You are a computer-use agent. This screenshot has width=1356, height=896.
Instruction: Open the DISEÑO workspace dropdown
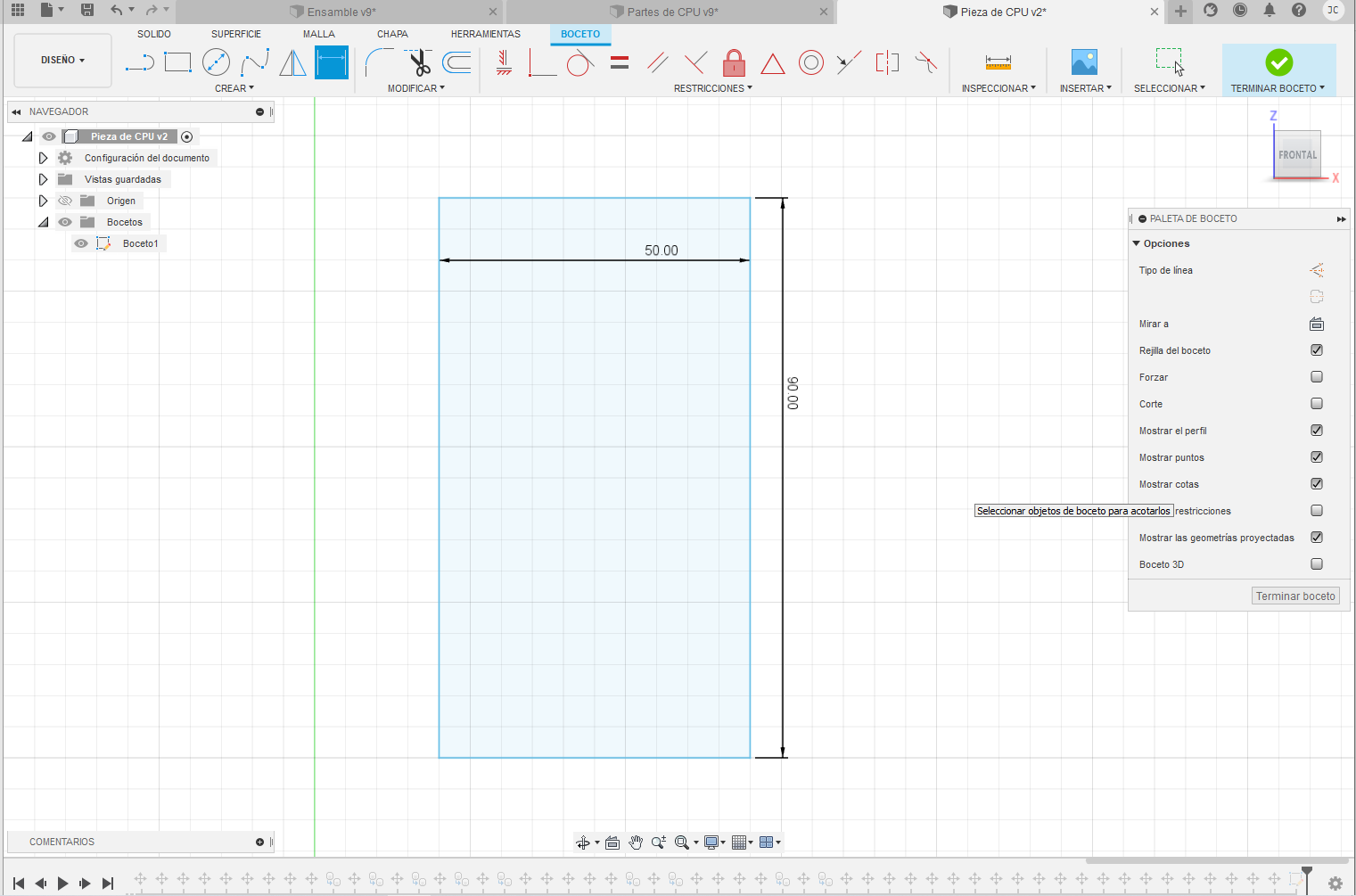tap(62, 60)
